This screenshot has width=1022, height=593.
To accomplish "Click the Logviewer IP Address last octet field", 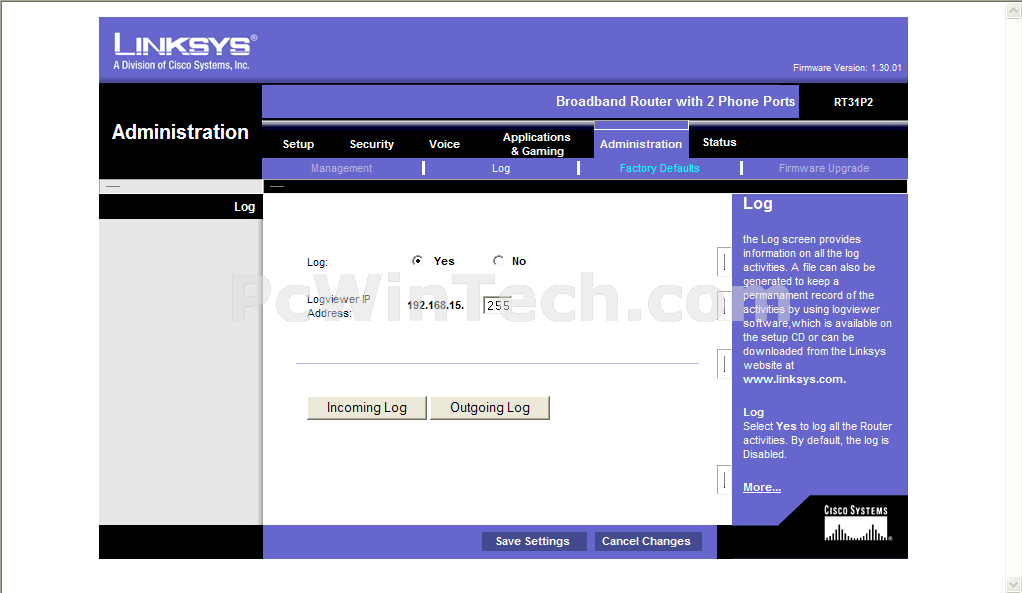I will pos(497,305).
